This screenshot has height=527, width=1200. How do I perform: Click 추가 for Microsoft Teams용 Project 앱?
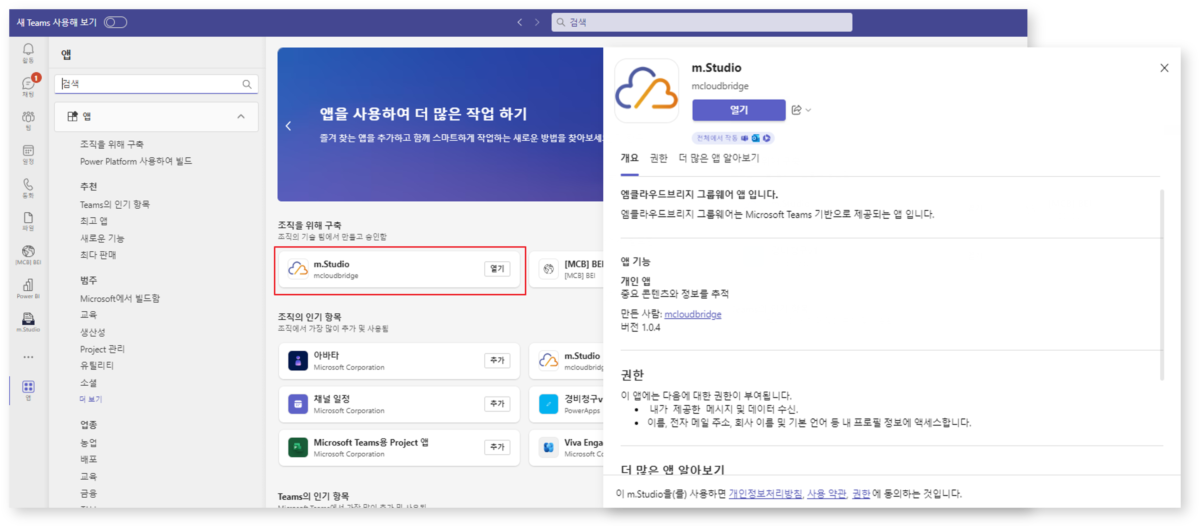pos(497,447)
